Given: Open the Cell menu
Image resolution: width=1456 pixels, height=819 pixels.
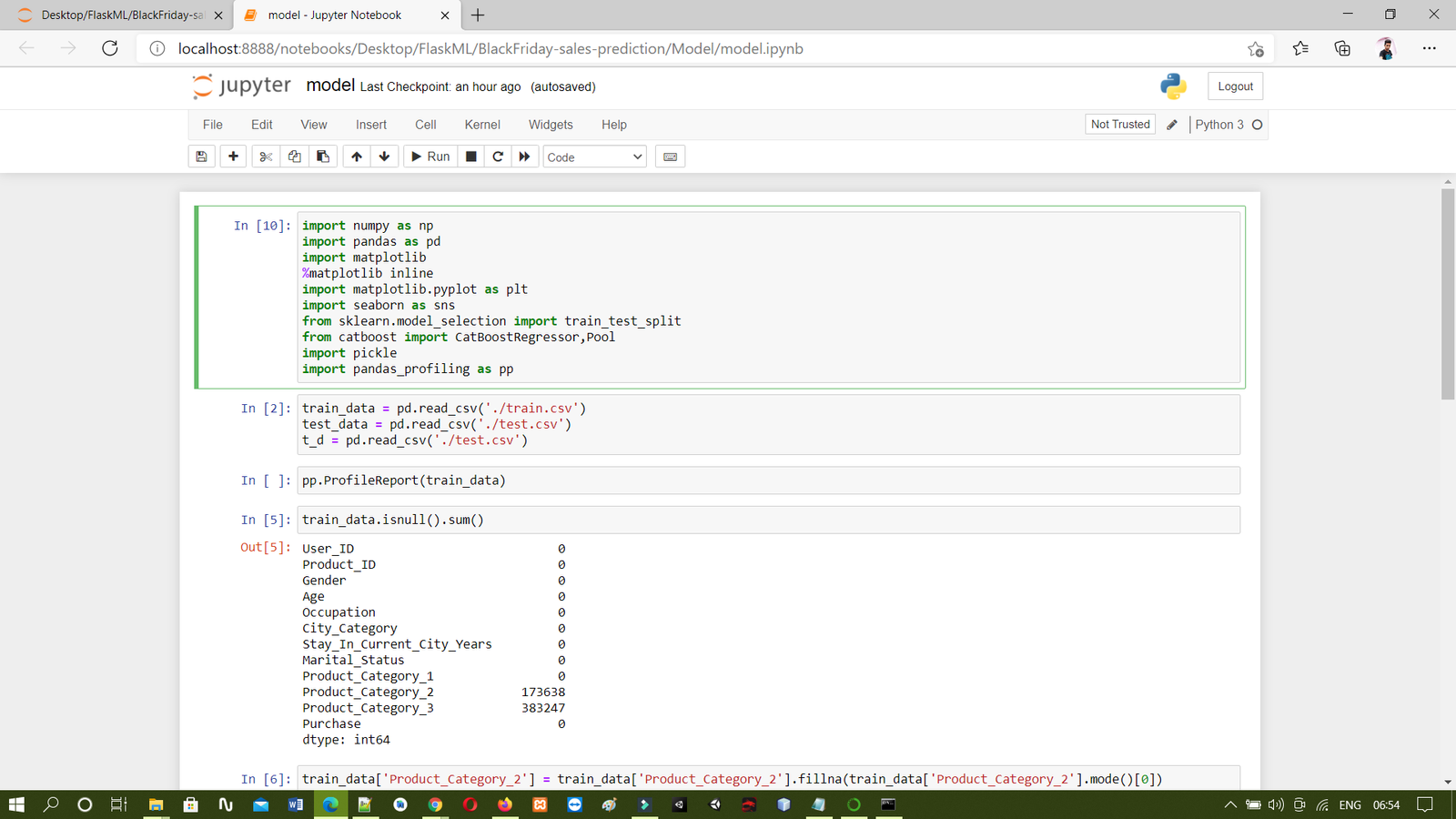Looking at the screenshot, I should pos(425,125).
